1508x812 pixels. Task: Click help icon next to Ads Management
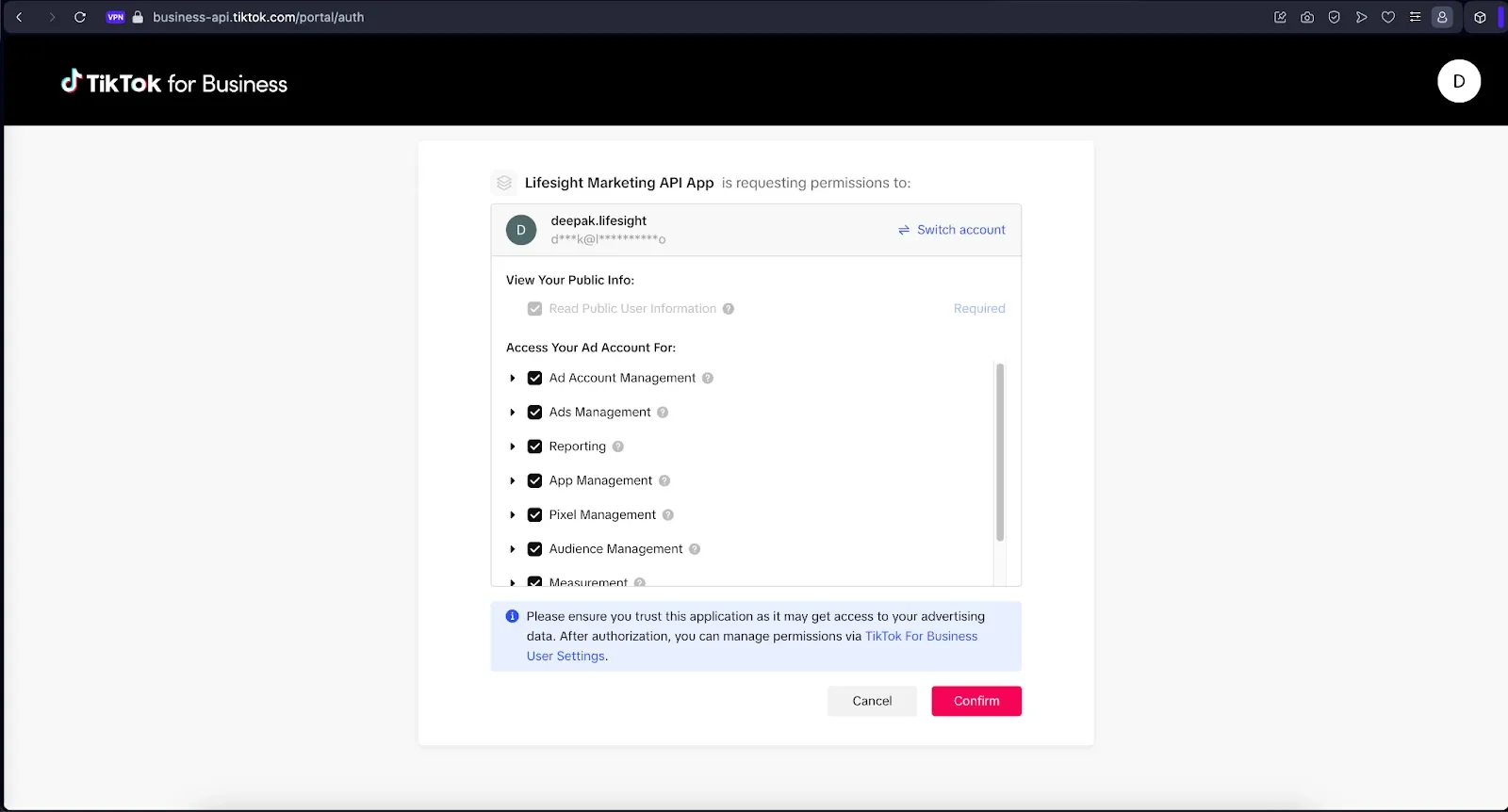pyautogui.click(x=663, y=413)
